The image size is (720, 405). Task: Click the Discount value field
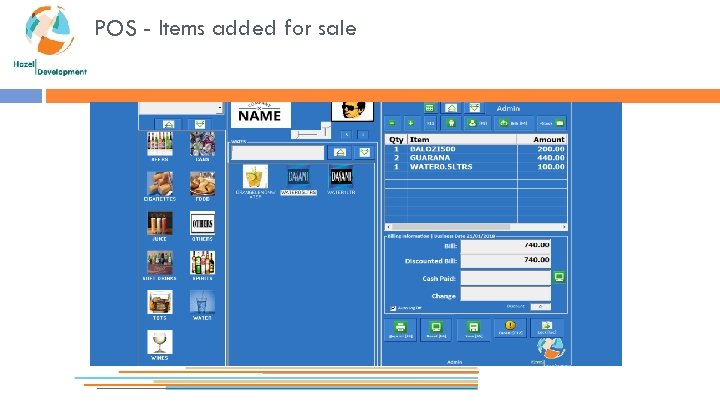pyautogui.click(x=540, y=307)
